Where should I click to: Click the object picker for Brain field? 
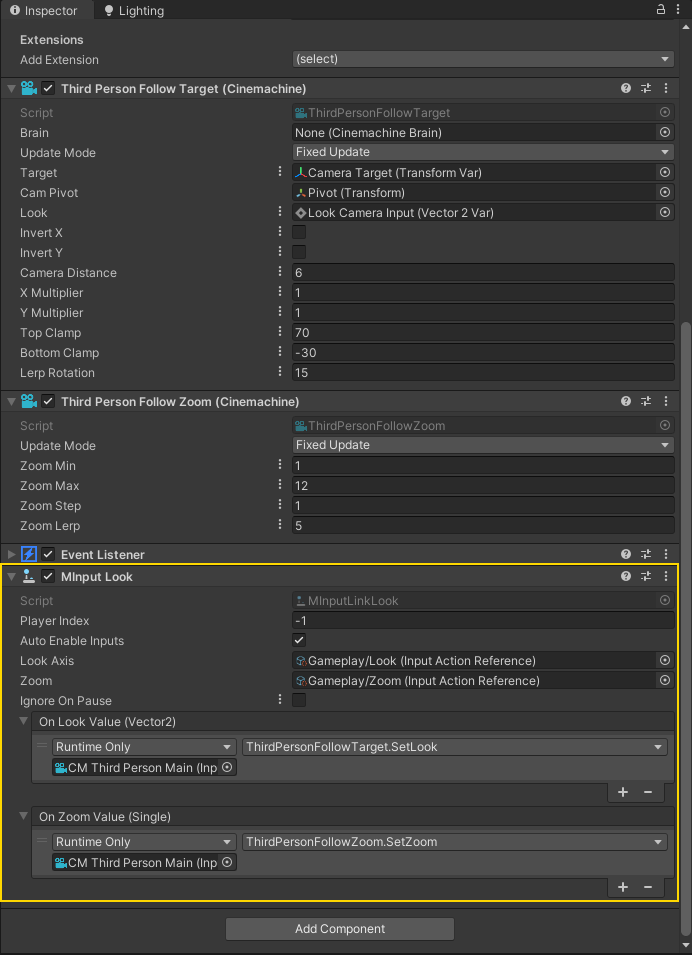click(x=665, y=132)
